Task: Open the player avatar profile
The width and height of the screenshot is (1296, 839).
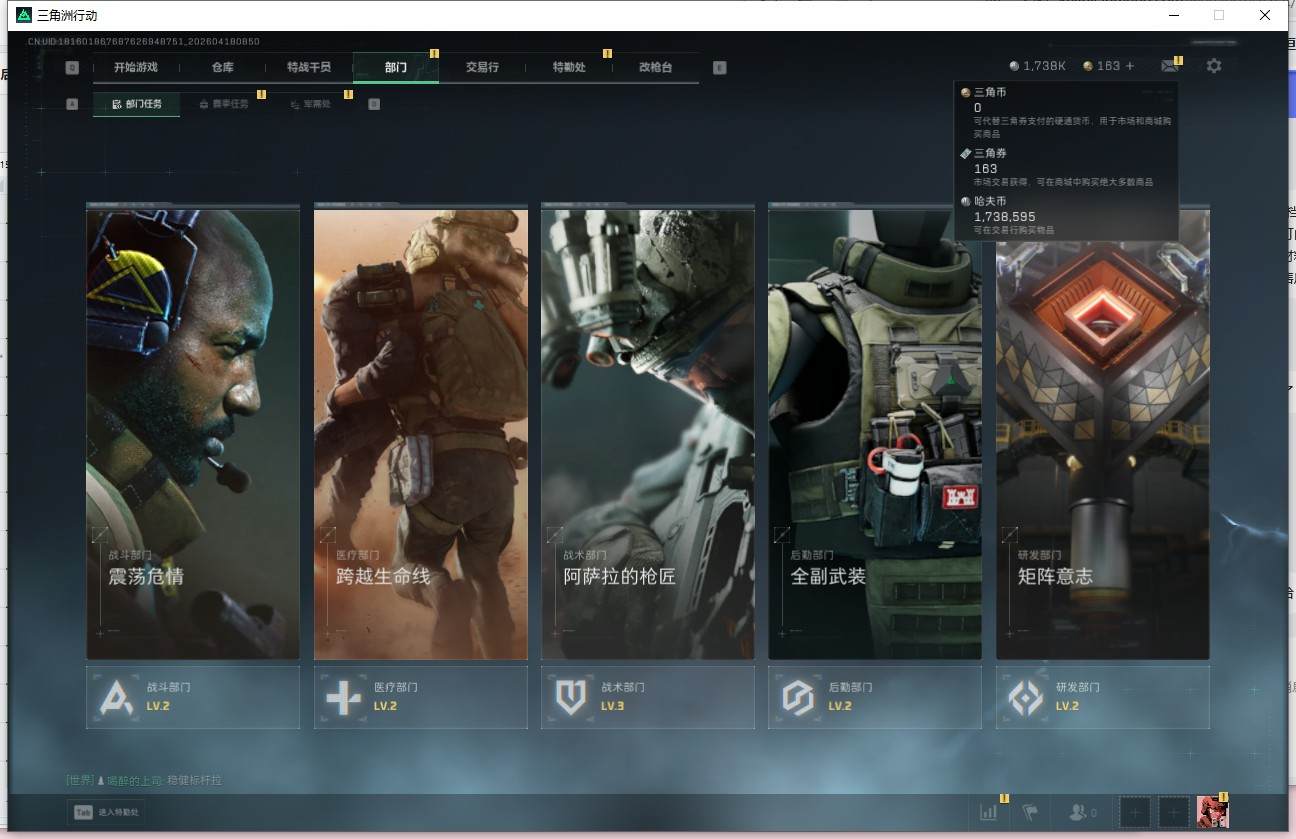Action: pos(1212,812)
